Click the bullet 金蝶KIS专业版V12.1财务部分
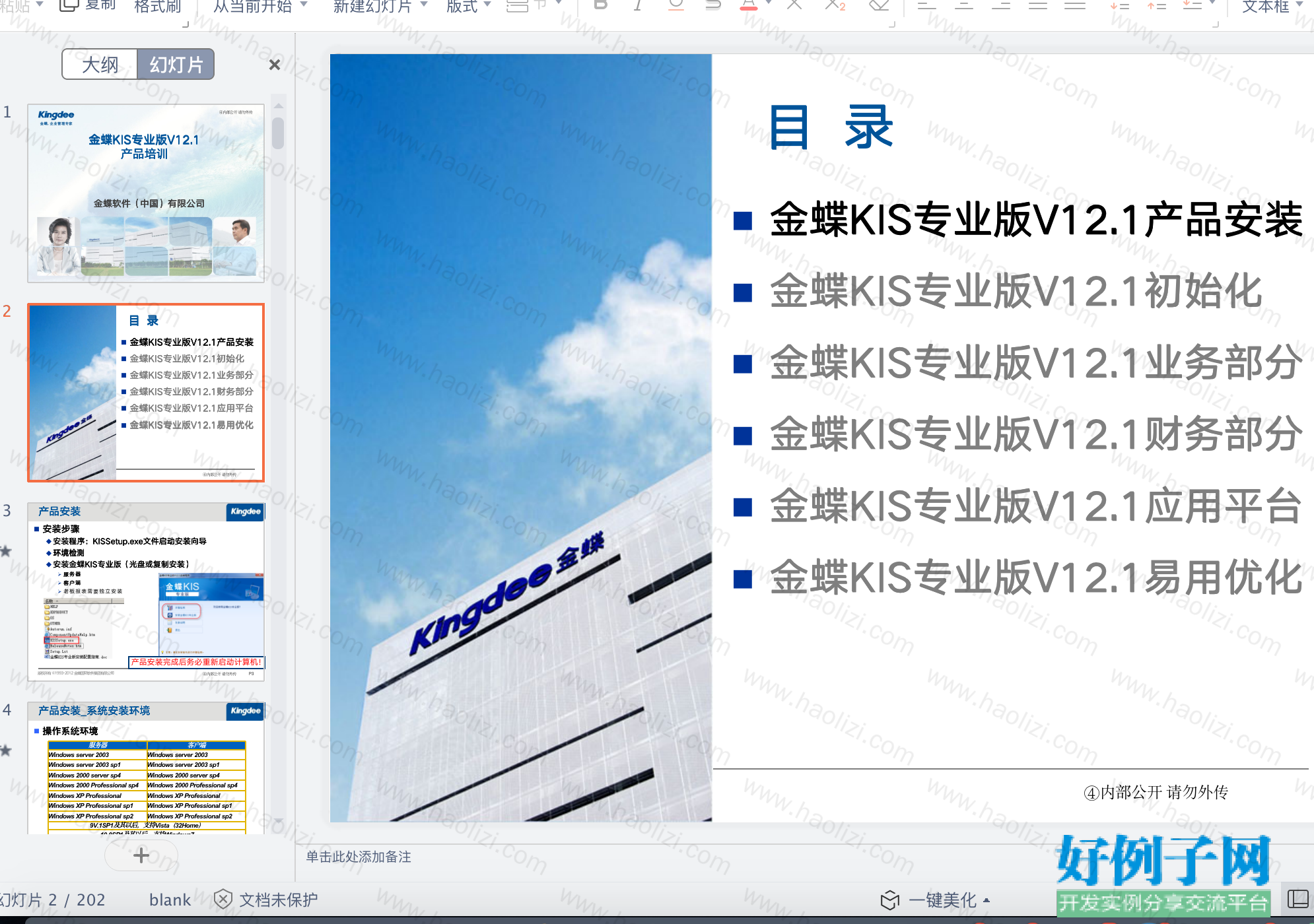Viewport: 1314px width, 924px height. click(x=1037, y=434)
